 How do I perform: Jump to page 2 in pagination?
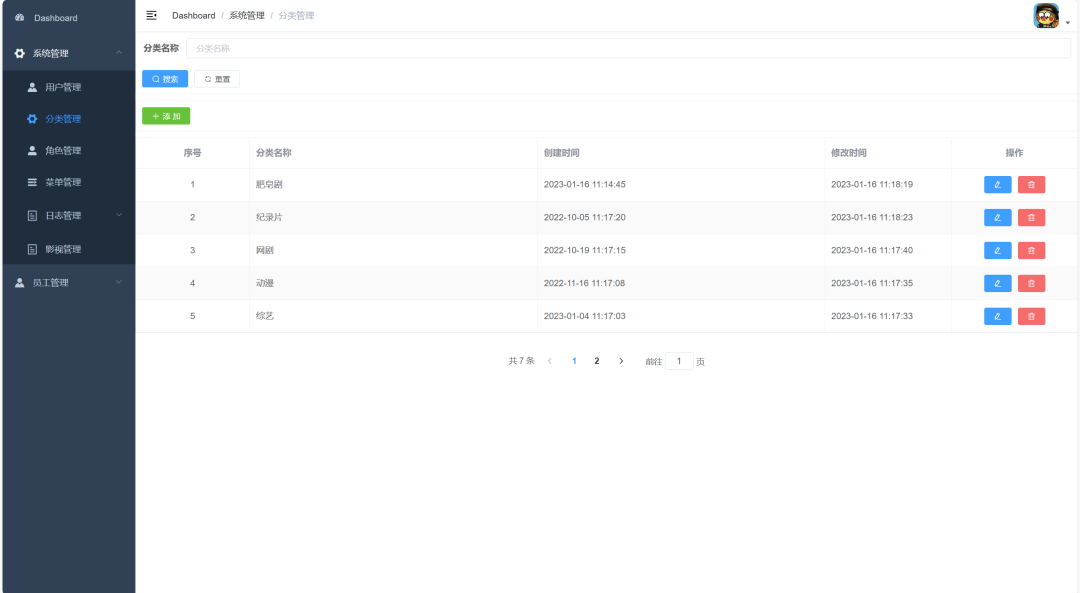pyautogui.click(x=596, y=361)
